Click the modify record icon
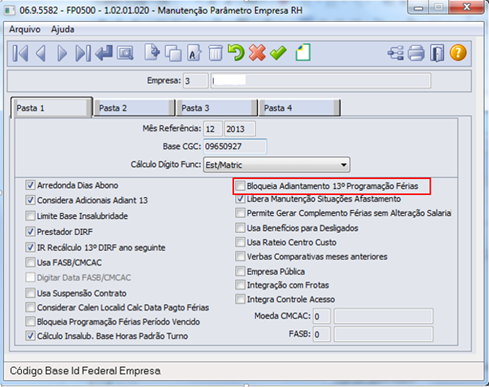 (x=194, y=53)
